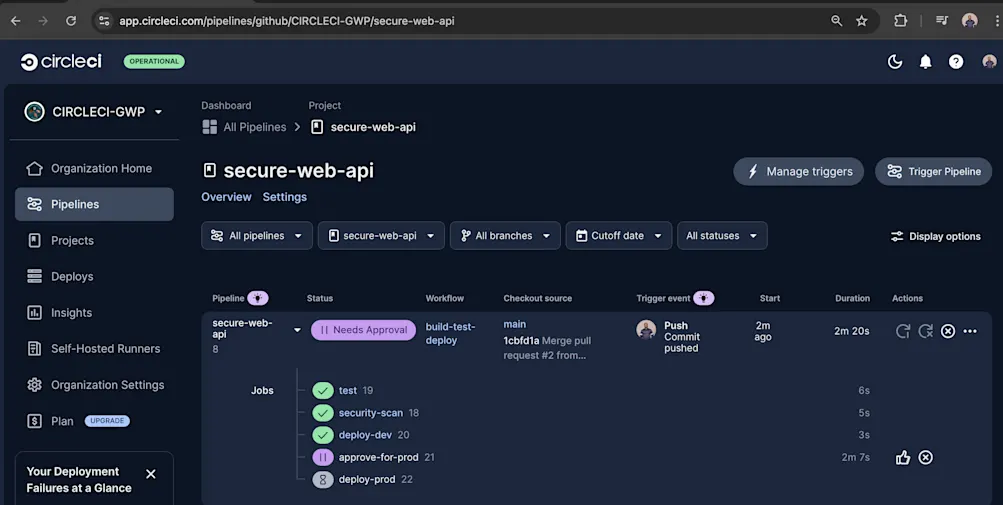This screenshot has width=1003, height=505.
Task: Open the test job
Action: point(348,390)
